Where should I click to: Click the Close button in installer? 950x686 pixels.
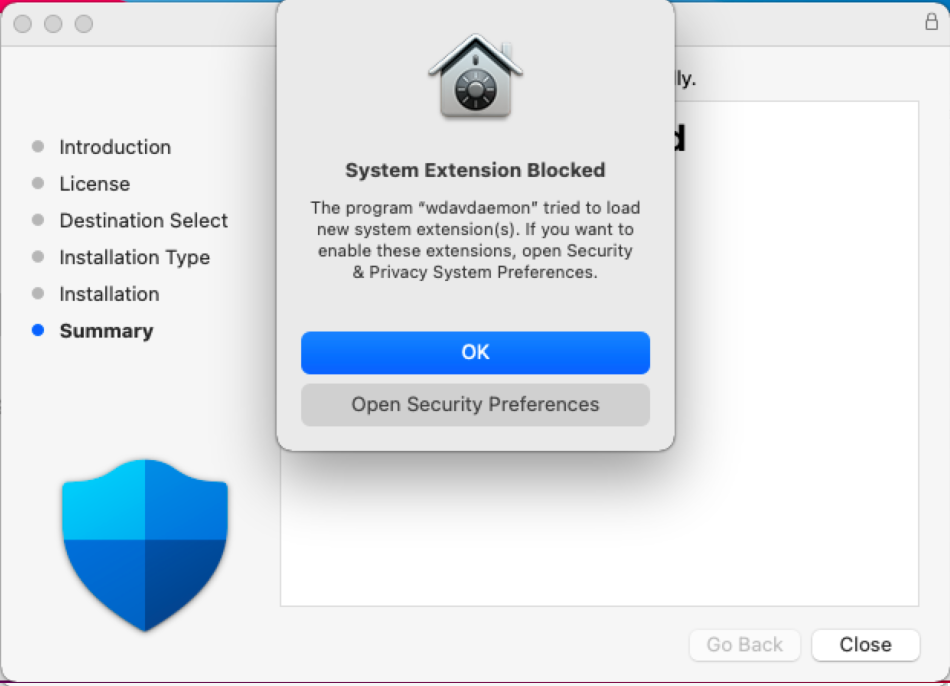(865, 644)
